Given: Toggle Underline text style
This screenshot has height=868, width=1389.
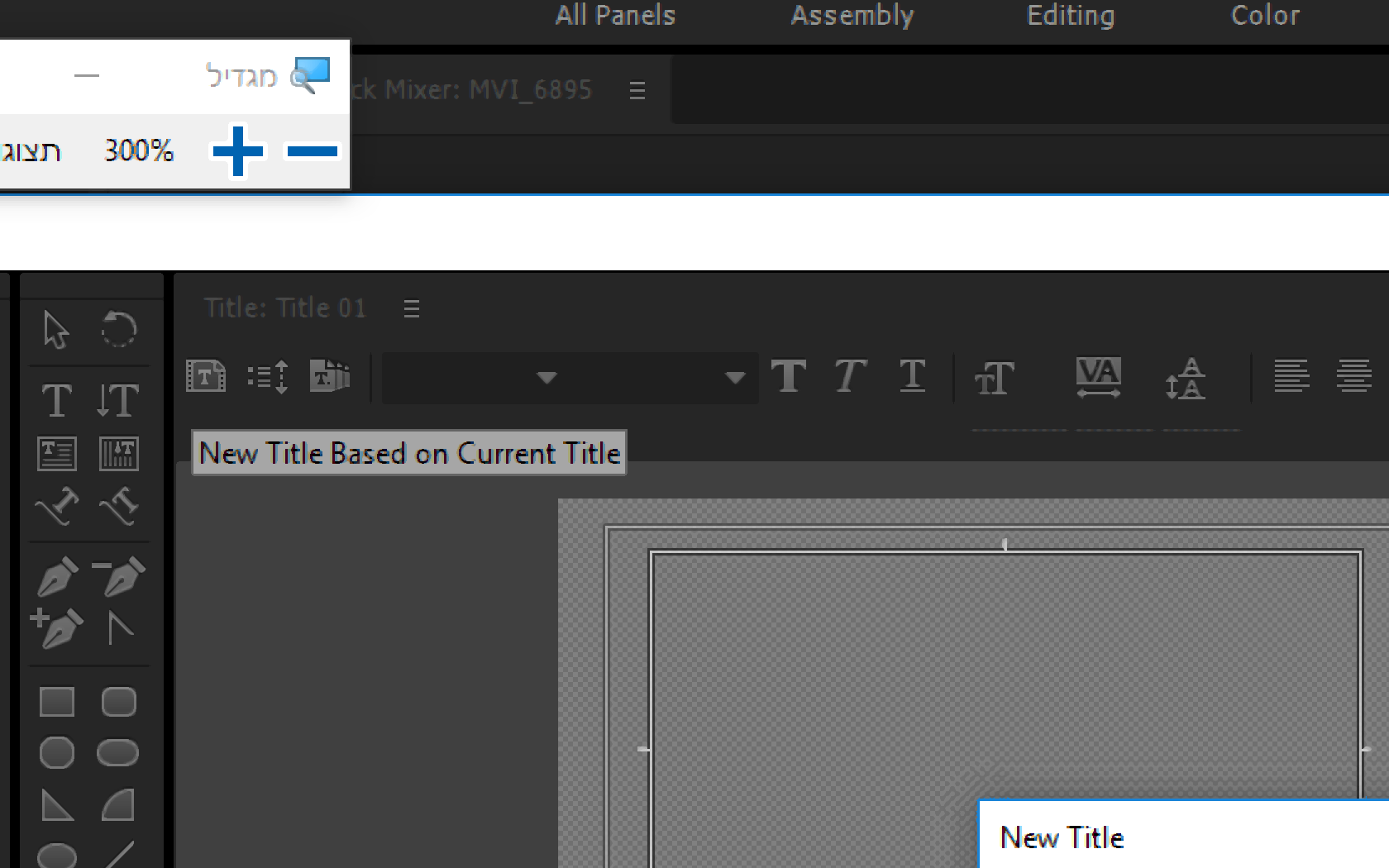Looking at the screenshot, I should 913,376.
